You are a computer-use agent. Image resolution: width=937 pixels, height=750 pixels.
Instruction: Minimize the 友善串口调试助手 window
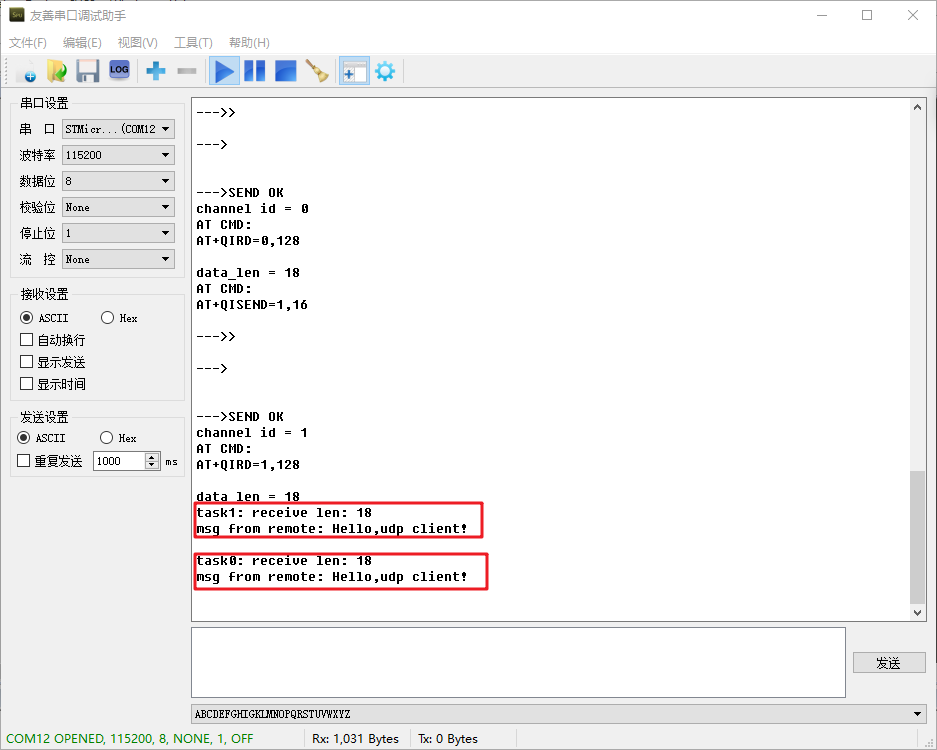point(822,16)
